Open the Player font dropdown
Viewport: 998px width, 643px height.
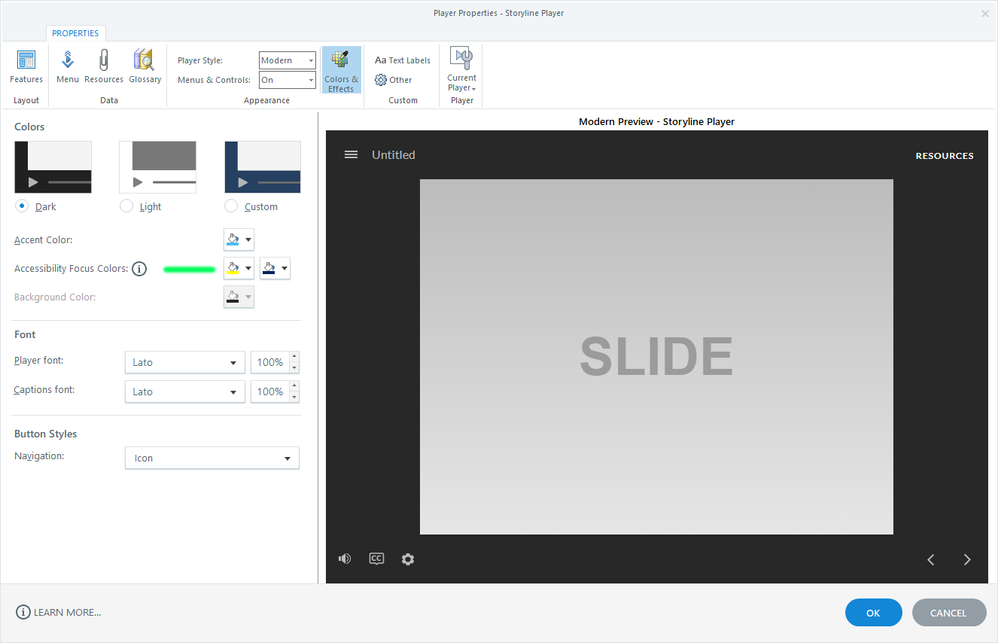tap(185, 362)
